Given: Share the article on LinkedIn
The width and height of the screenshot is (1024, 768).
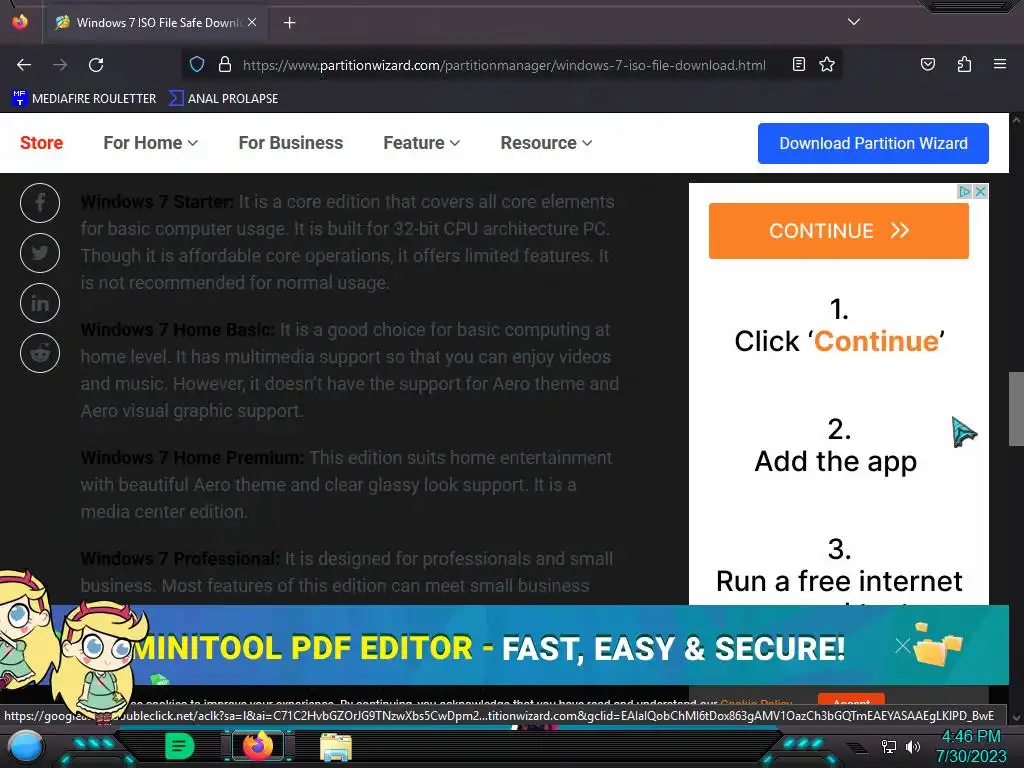Looking at the screenshot, I should (x=40, y=303).
